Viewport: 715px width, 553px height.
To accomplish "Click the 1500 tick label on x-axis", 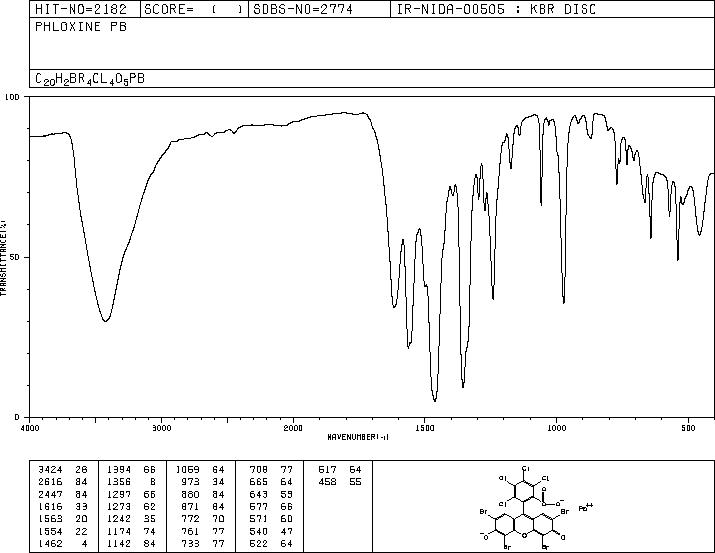I will pyautogui.click(x=425, y=428).
